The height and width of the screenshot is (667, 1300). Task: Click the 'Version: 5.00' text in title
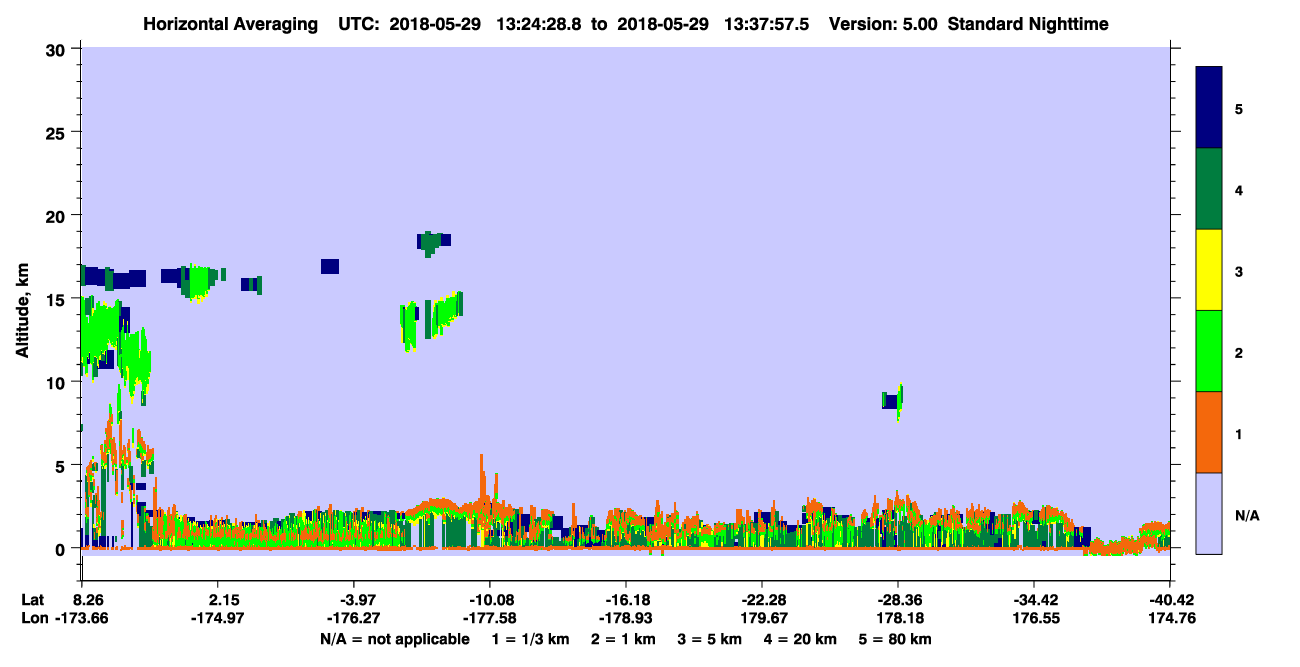point(883,23)
